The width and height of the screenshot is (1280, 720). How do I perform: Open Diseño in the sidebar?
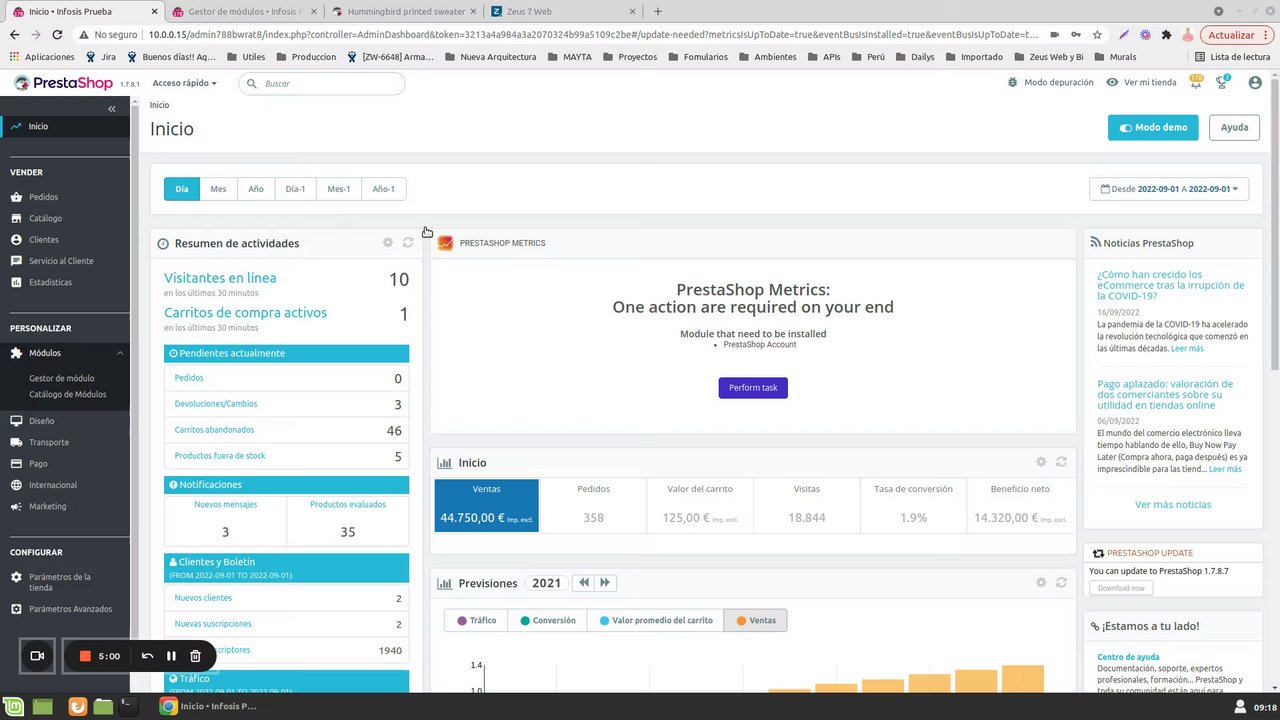(41, 421)
